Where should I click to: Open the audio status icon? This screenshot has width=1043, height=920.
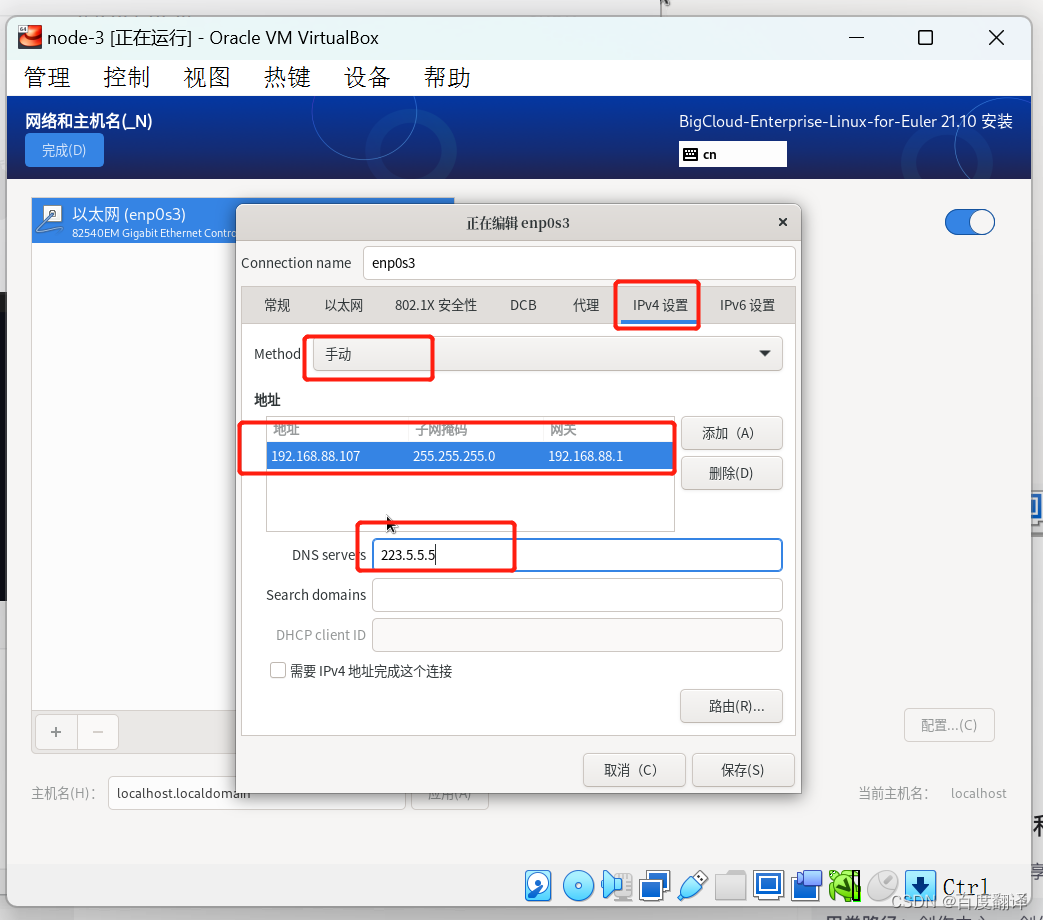616,885
